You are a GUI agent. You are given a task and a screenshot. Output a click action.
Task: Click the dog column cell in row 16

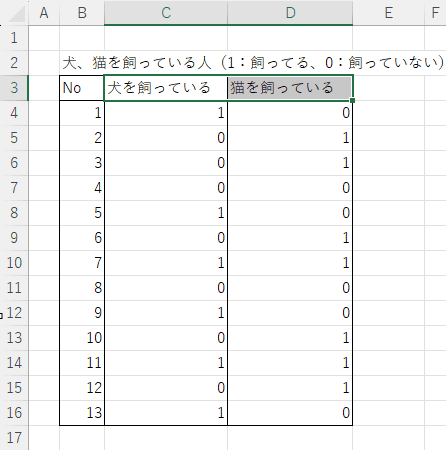click(x=166, y=413)
